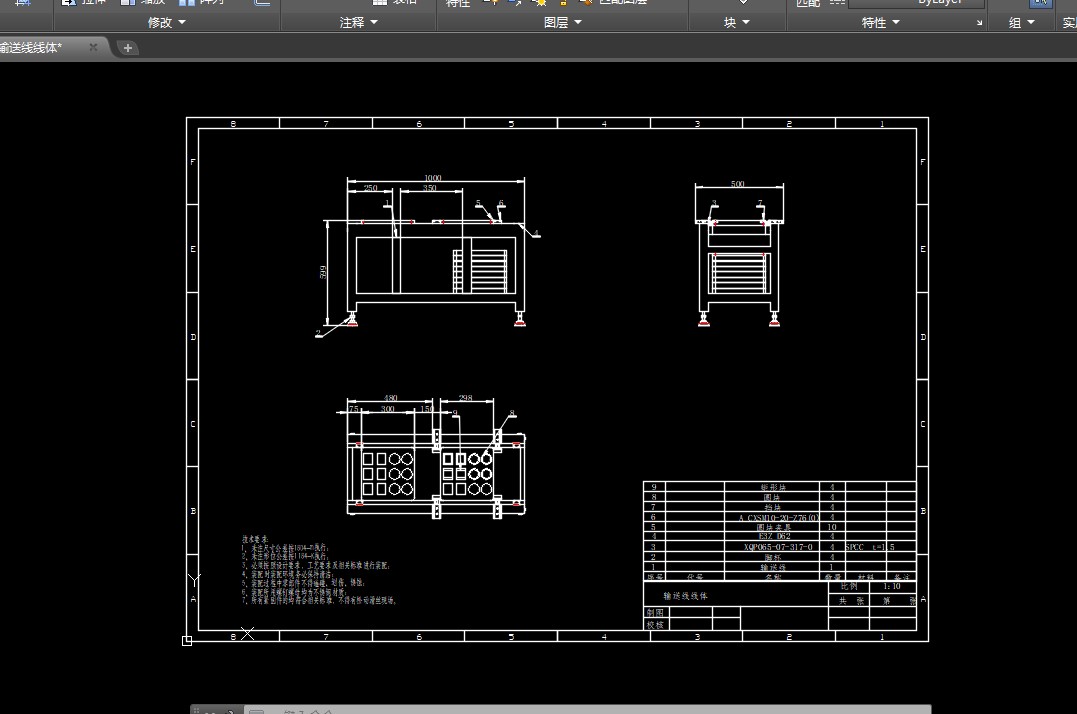This screenshot has height=714, width=1077.
Task: Click the 制图 cell in title block
Action: pyautogui.click(x=655, y=612)
